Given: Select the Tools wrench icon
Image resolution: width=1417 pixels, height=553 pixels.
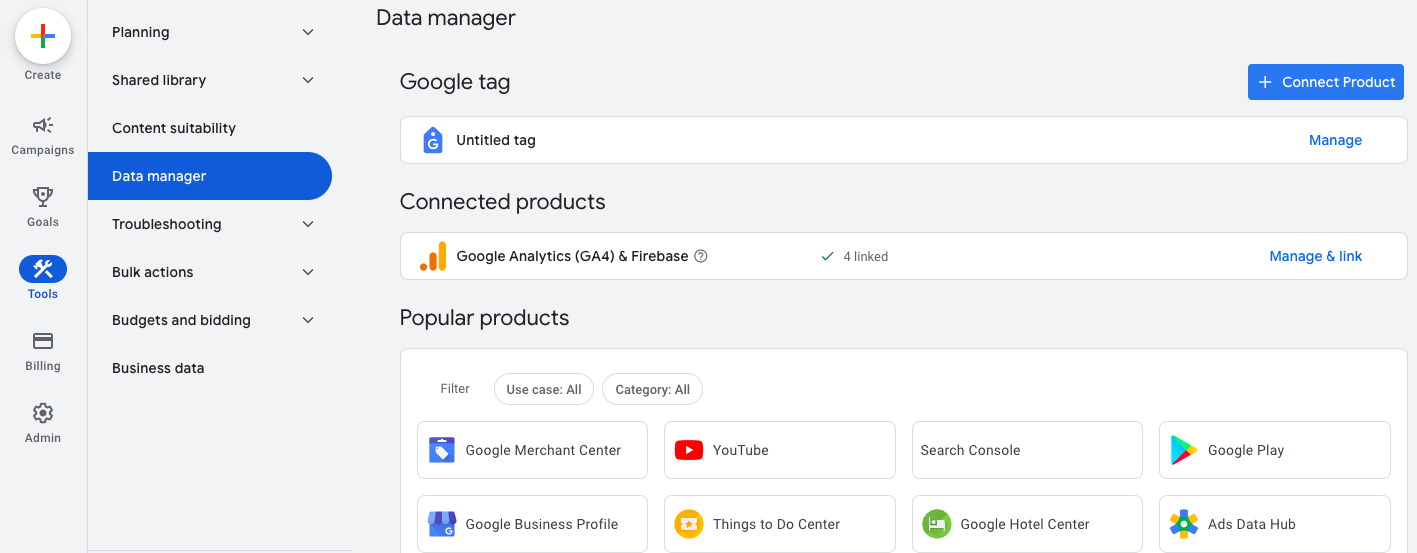Looking at the screenshot, I should (43, 269).
